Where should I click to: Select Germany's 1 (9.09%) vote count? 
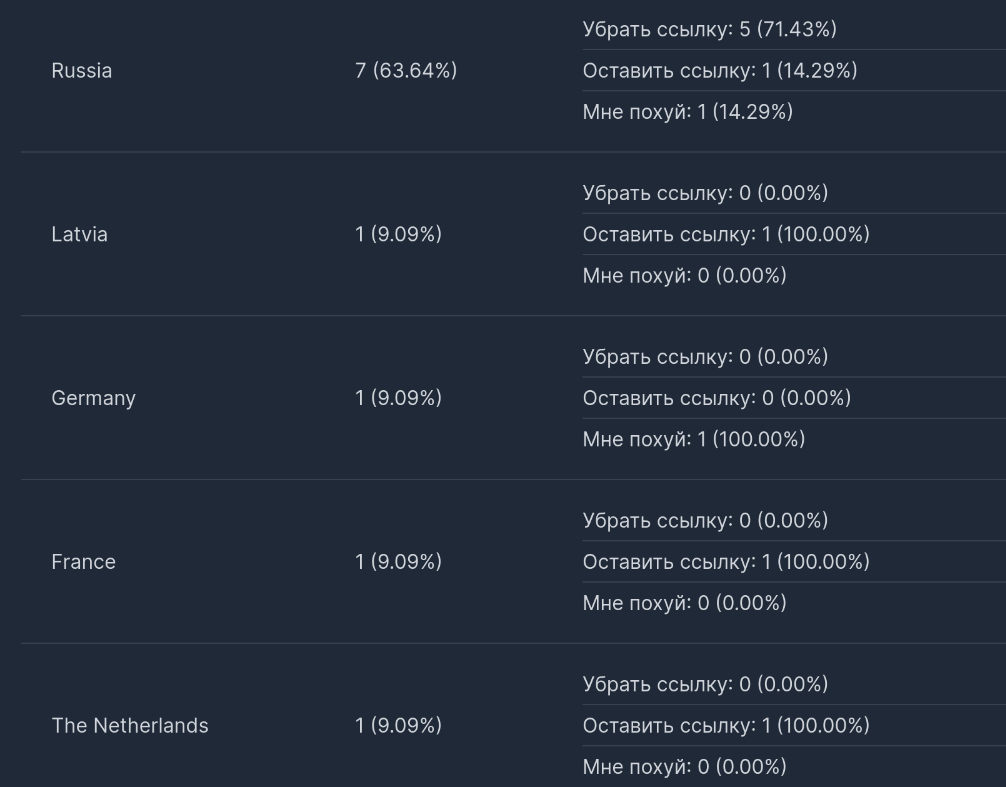(398, 398)
